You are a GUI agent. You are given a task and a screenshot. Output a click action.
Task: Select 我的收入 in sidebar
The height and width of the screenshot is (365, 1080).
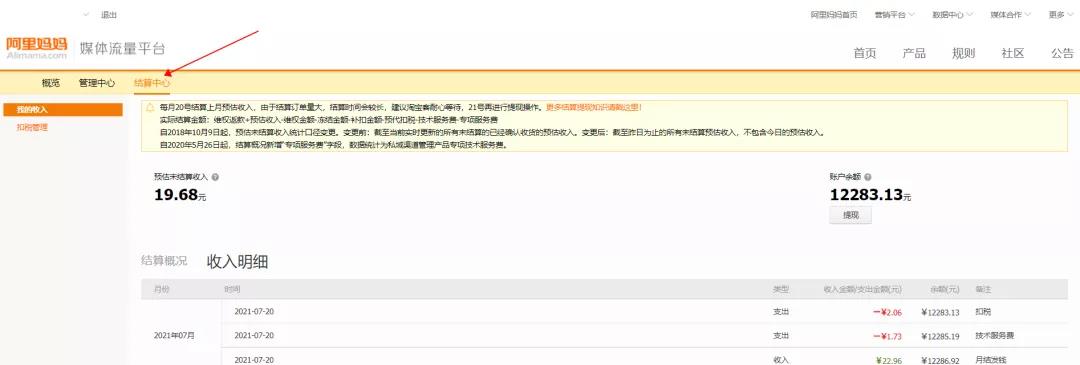click(x=63, y=110)
